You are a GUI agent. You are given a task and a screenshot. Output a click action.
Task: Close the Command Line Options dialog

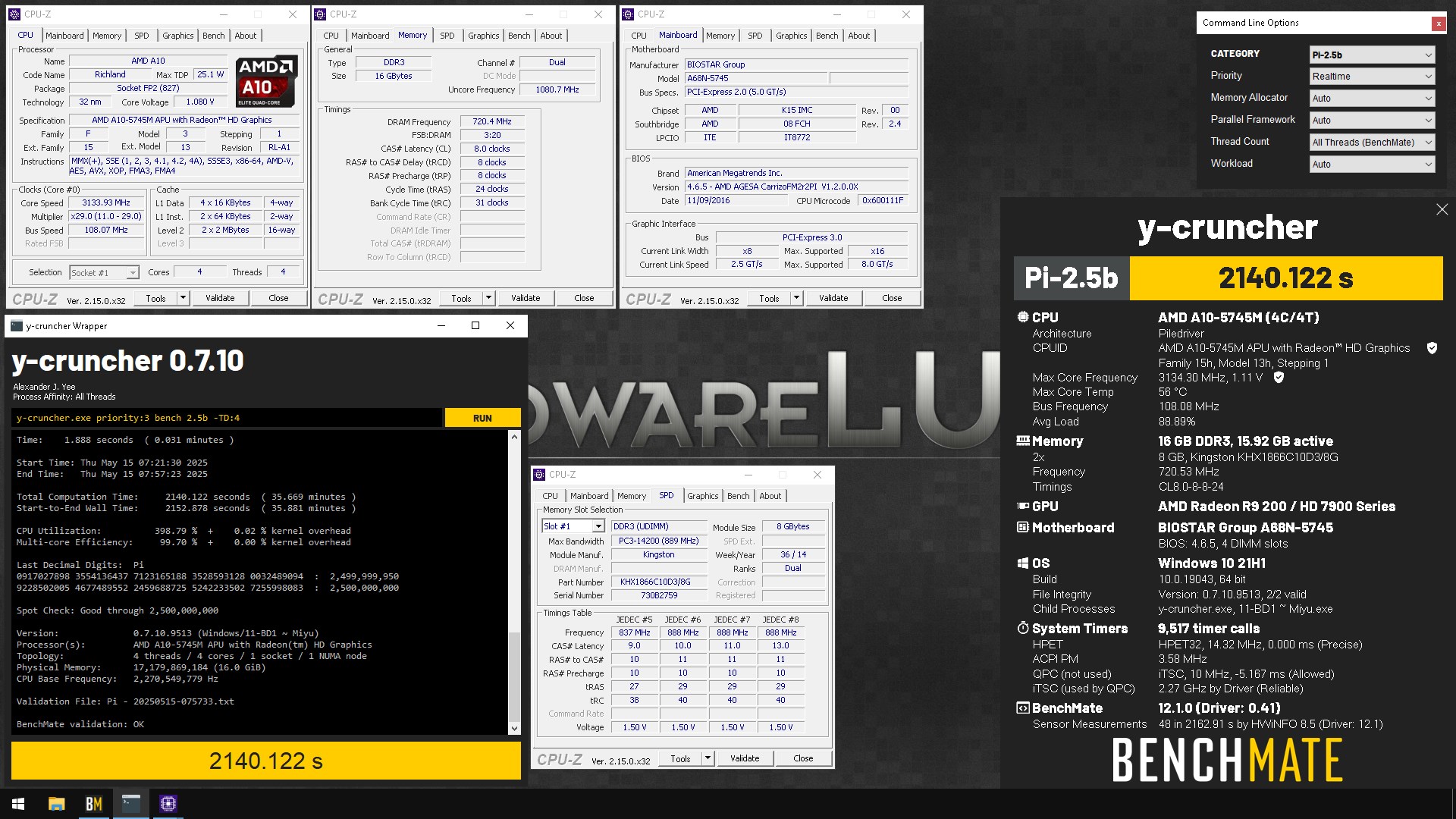[x=1438, y=24]
